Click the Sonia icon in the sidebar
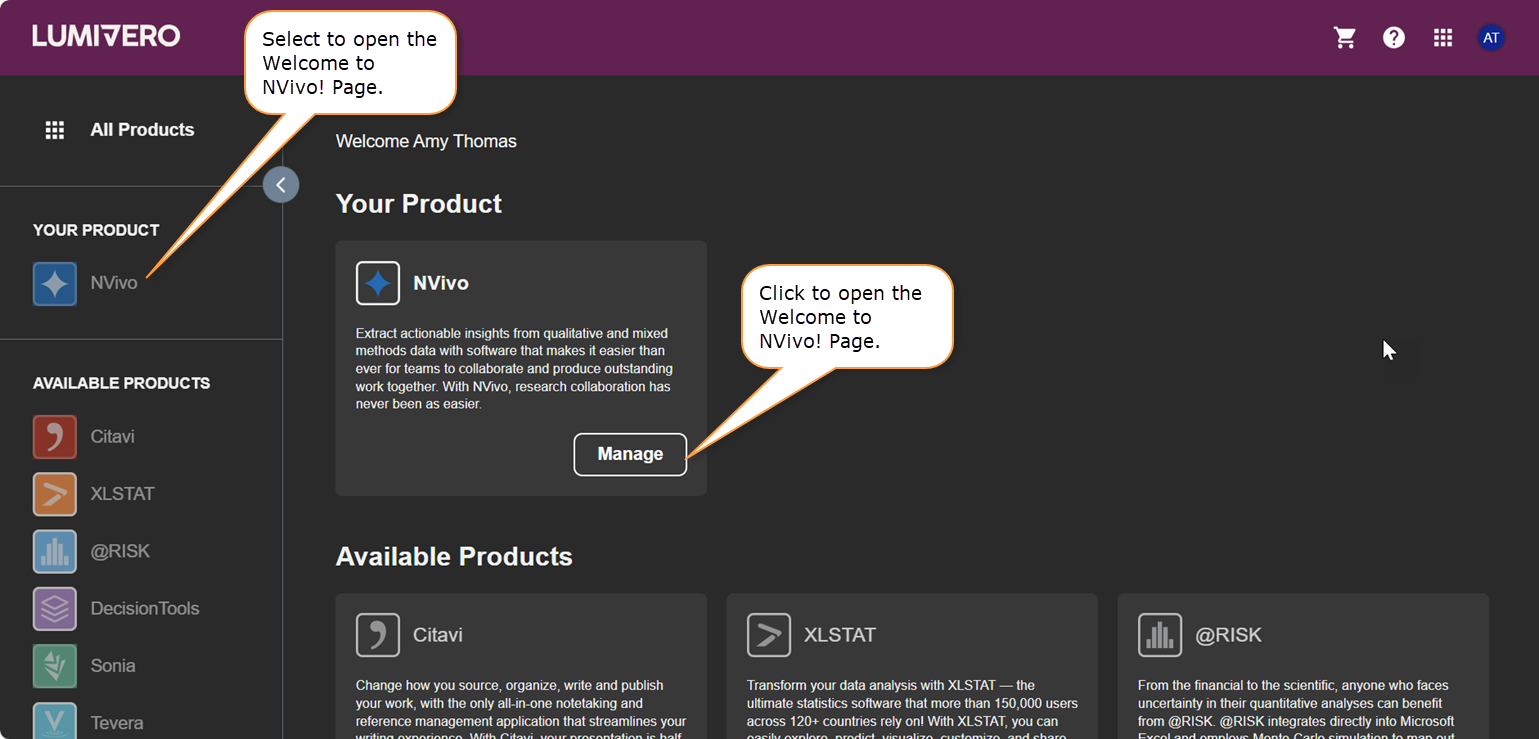This screenshot has height=739, width=1539. pyautogui.click(x=55, y=666)
